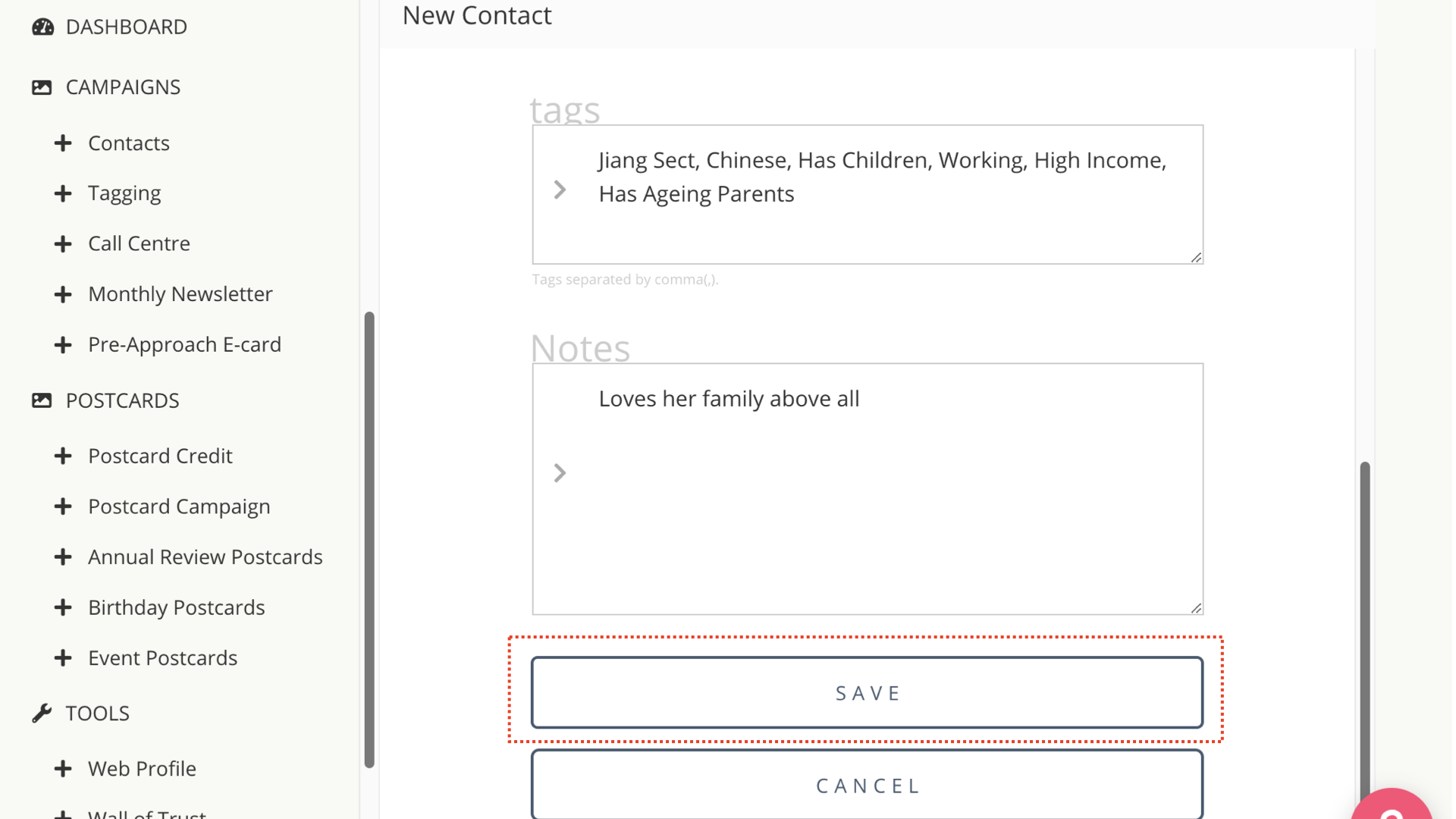Cancel the new contact form
Screen dimensions: 1456x819
867,785
